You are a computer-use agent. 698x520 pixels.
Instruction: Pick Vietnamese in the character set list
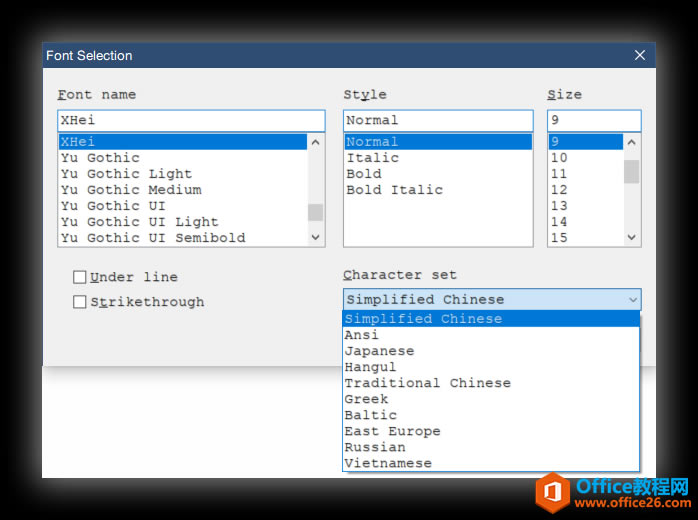388,463
